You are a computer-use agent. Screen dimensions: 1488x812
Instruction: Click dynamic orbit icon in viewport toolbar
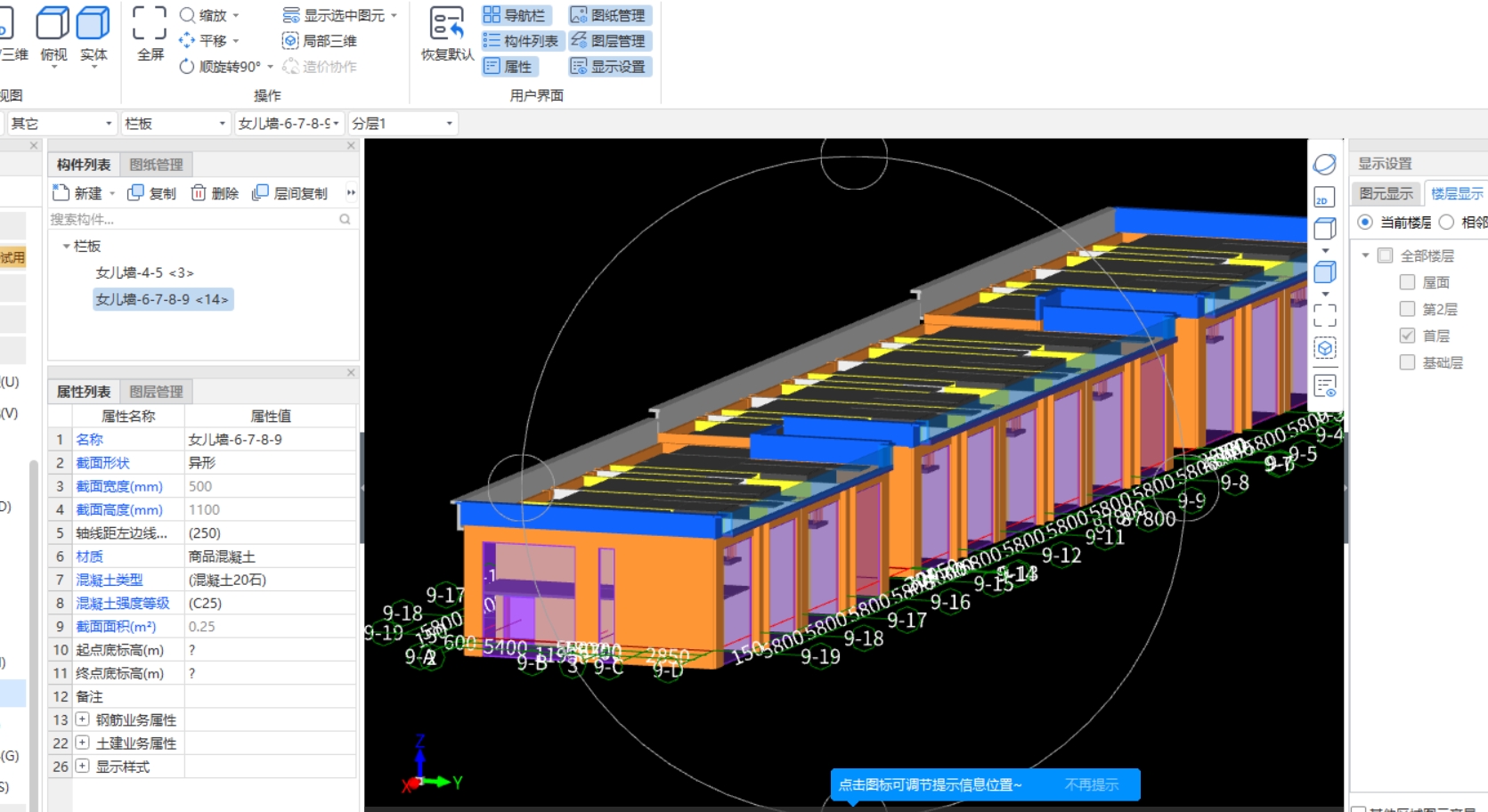[x=1325, y=165]
